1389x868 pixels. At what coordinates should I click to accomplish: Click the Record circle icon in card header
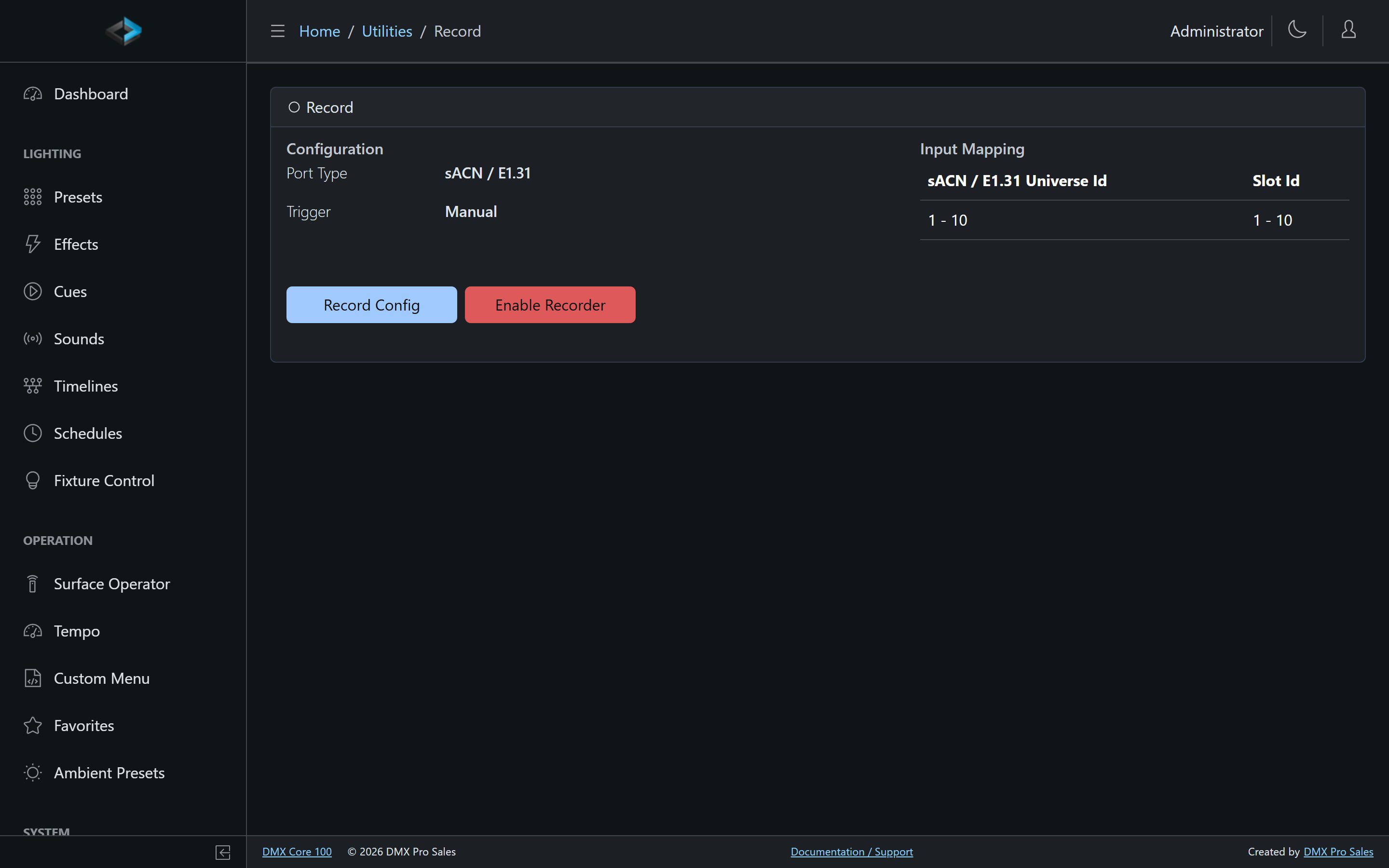(294, 108)
